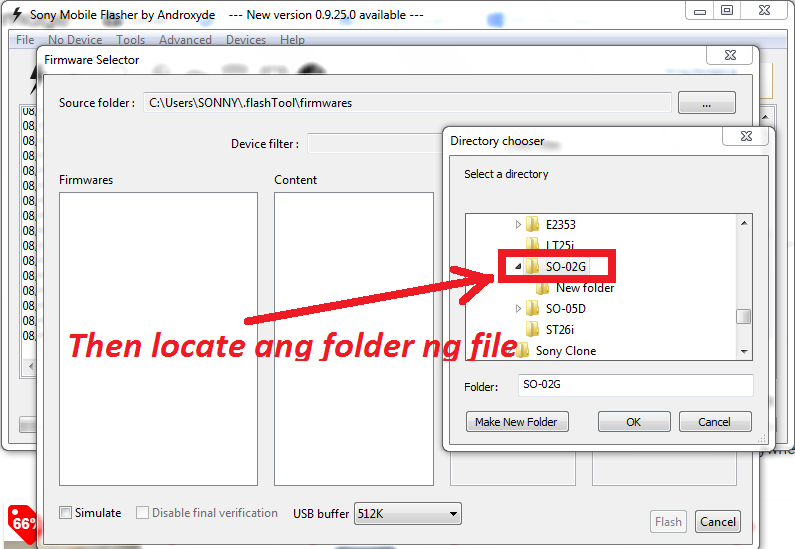Viewport: 795px width, 549px height.
Task: Open the Help menu
Action: click(x=292, y=40)
